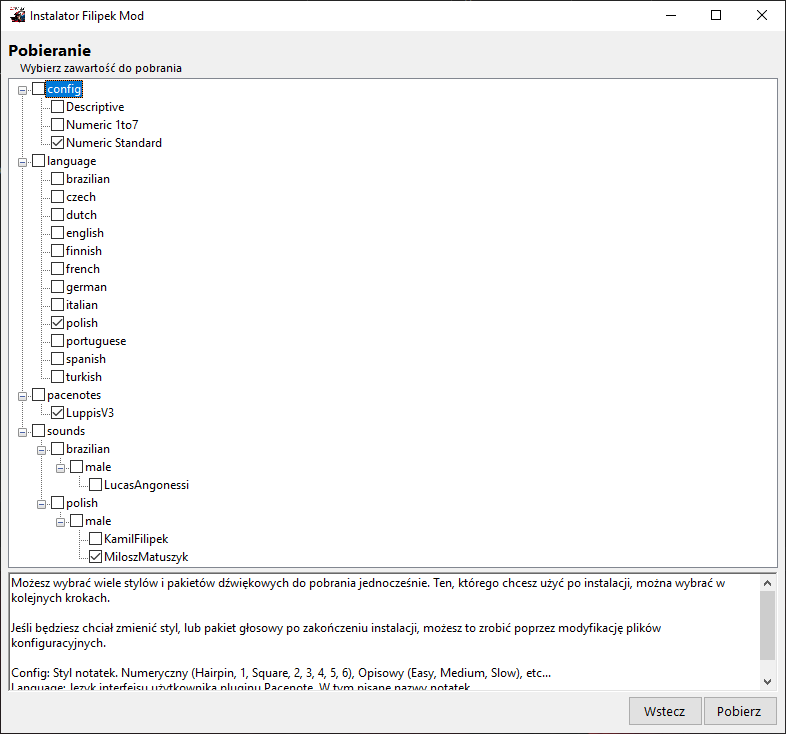
Task: Click the installer app icon in title bar
Action: click(17, 16)
